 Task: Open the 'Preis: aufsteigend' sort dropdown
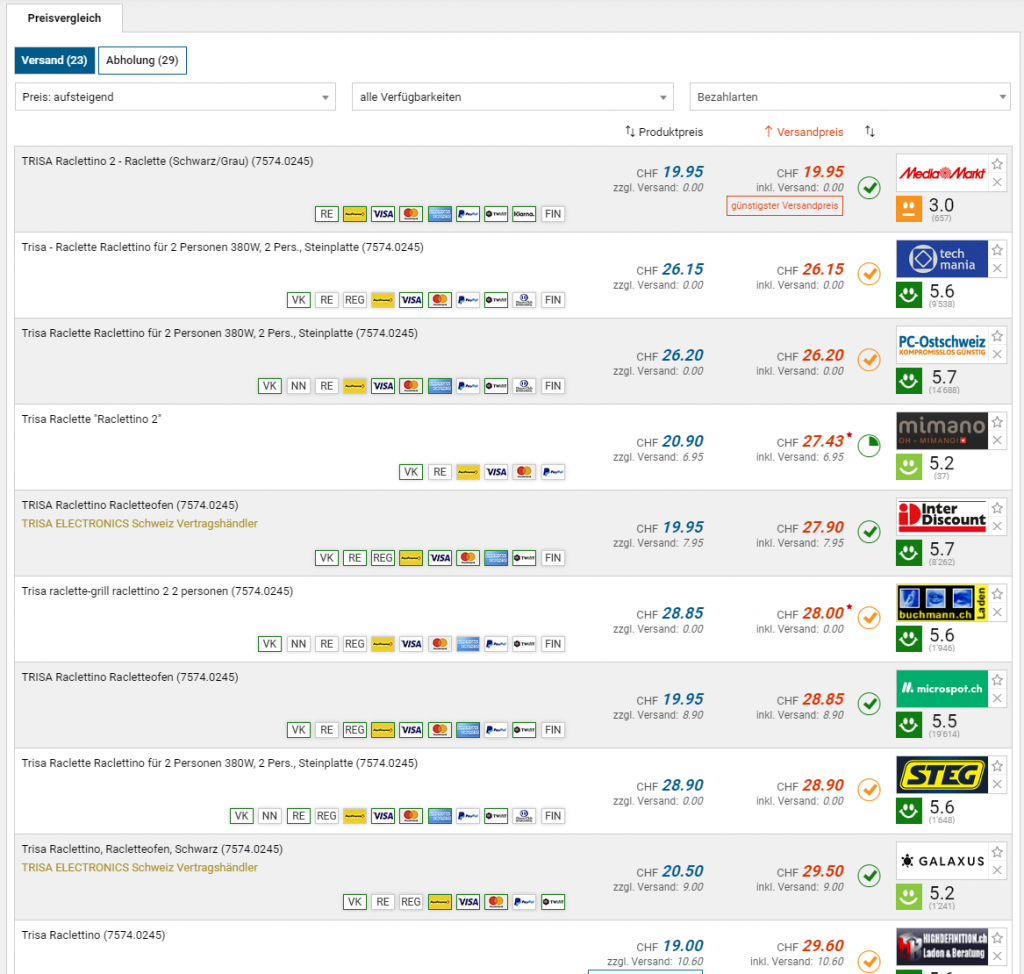175,97
